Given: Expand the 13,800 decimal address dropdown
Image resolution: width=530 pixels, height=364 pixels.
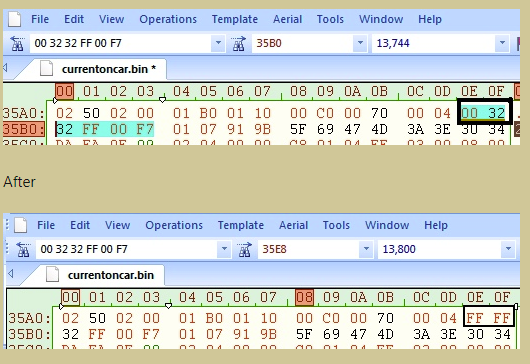Looking at the screenshot, I should (x=508, y=249).
